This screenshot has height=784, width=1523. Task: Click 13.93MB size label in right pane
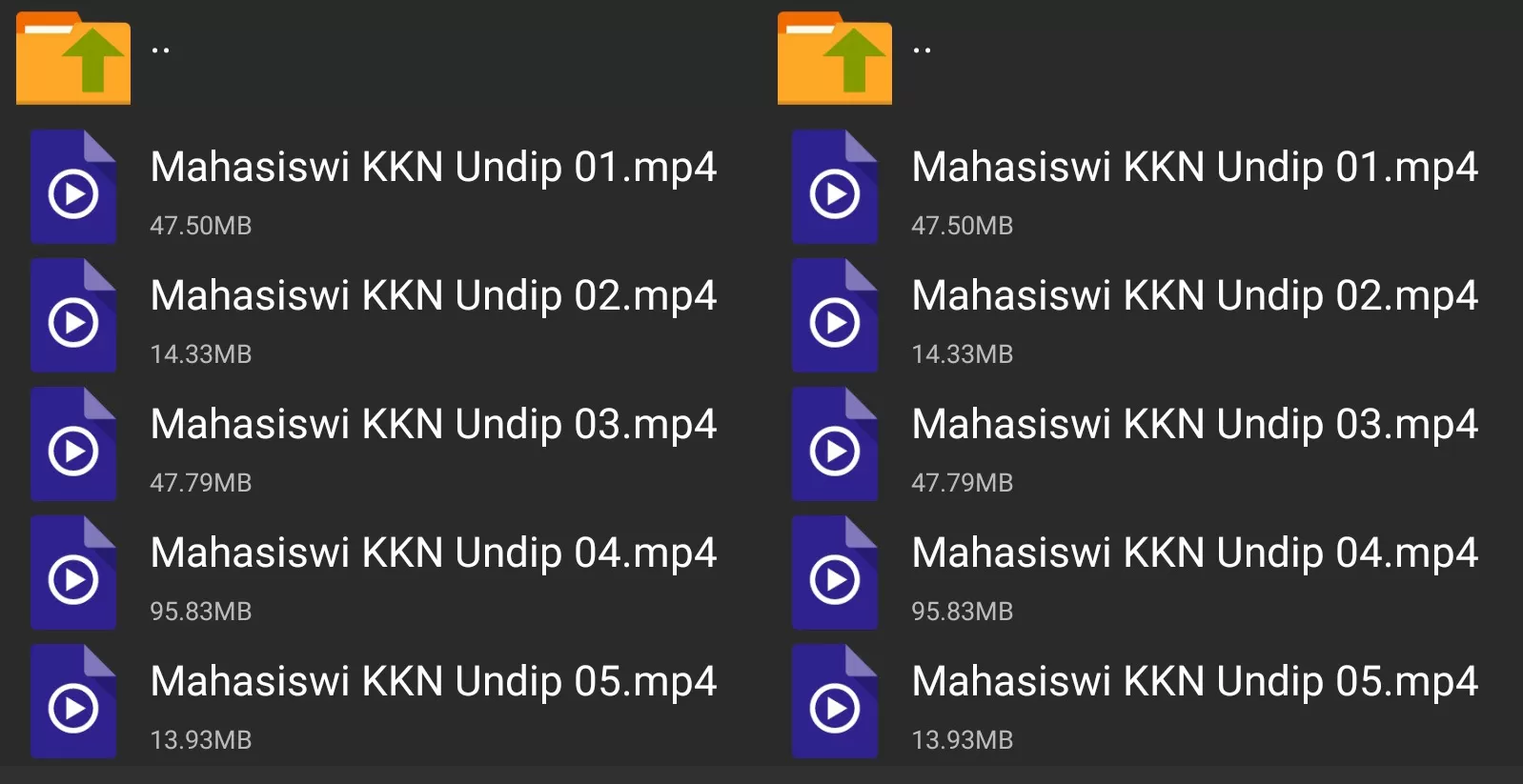(963, 740)
